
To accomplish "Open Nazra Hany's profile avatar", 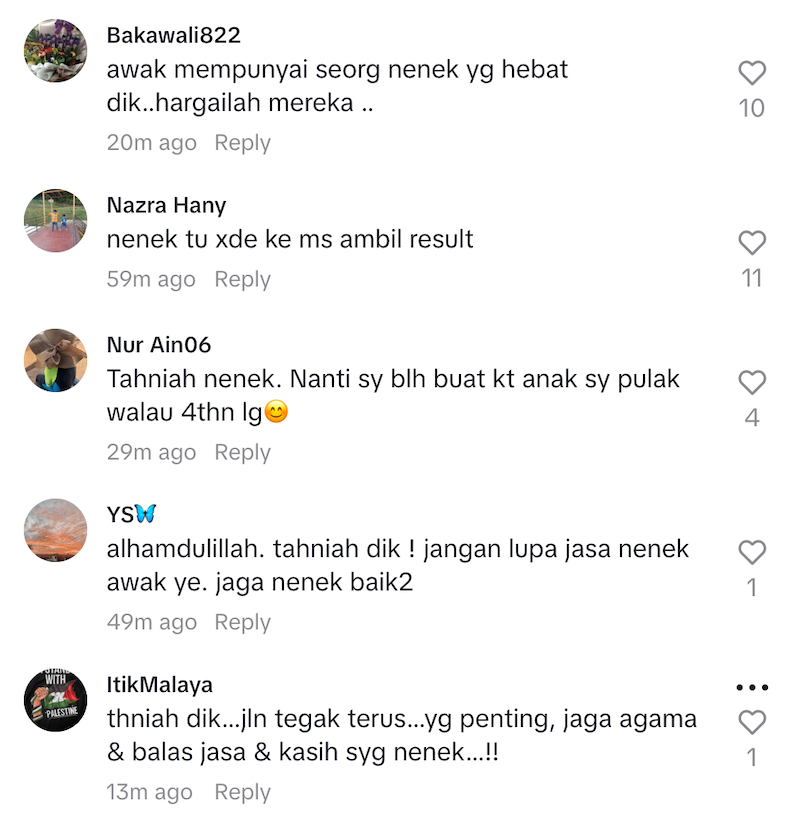I will click(56, 221).
